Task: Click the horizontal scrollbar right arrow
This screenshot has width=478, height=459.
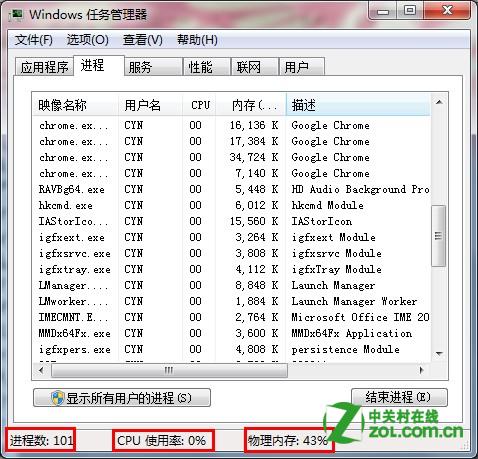Action: pos(422,370)
